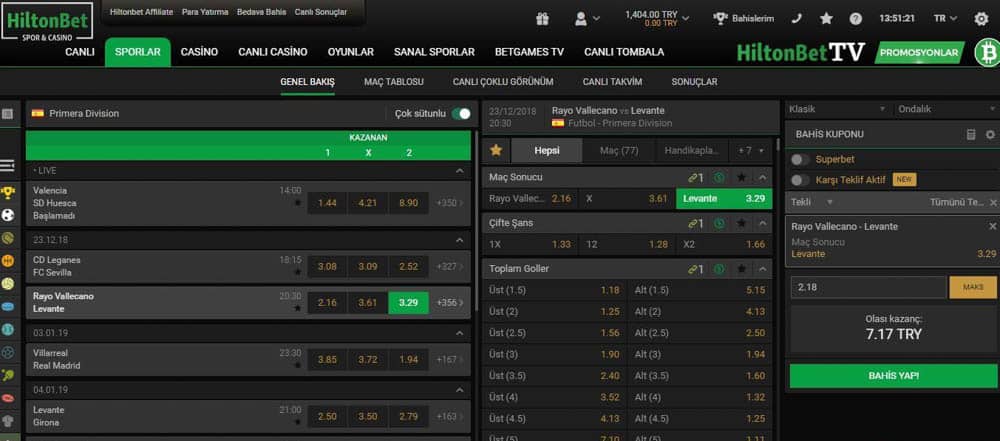
Task: Click the MAKS stake button
Action: [x=973, y=287]
